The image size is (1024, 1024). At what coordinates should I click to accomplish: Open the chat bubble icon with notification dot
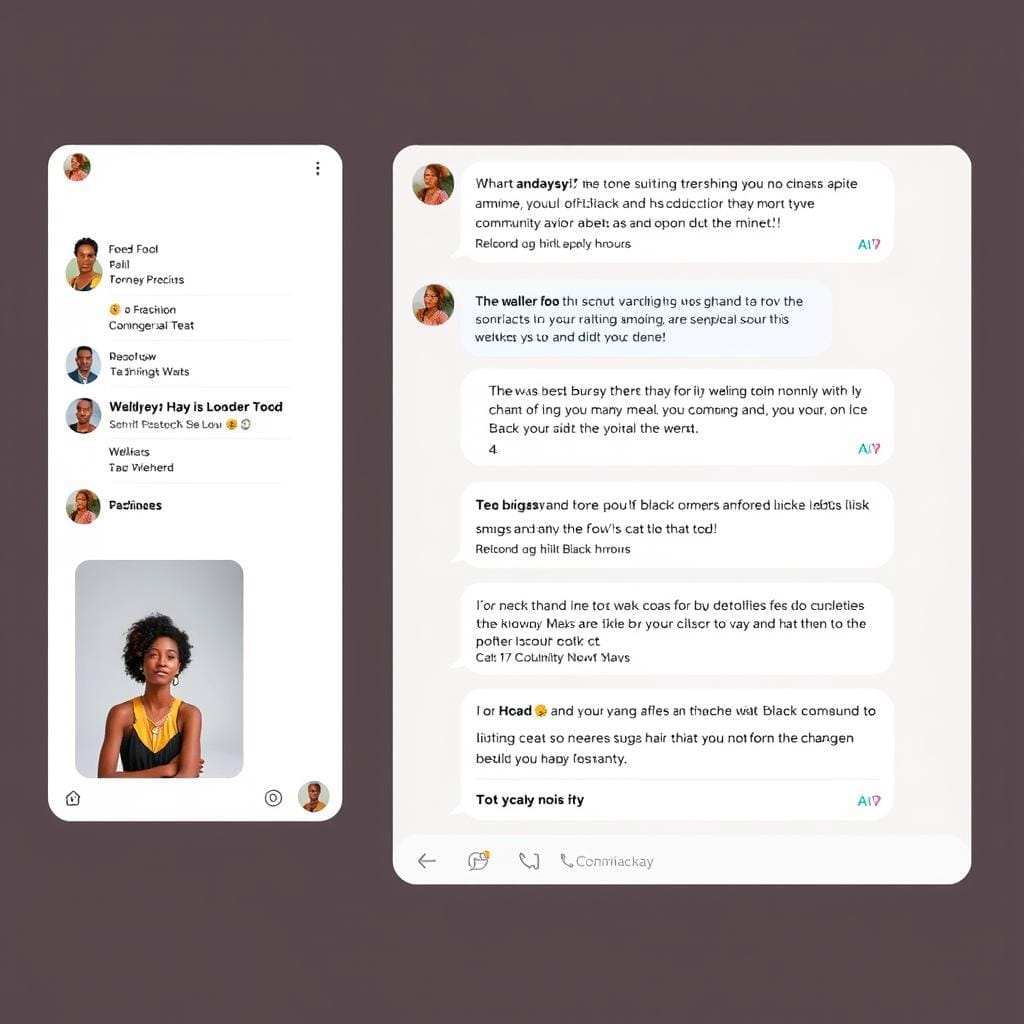479,861
